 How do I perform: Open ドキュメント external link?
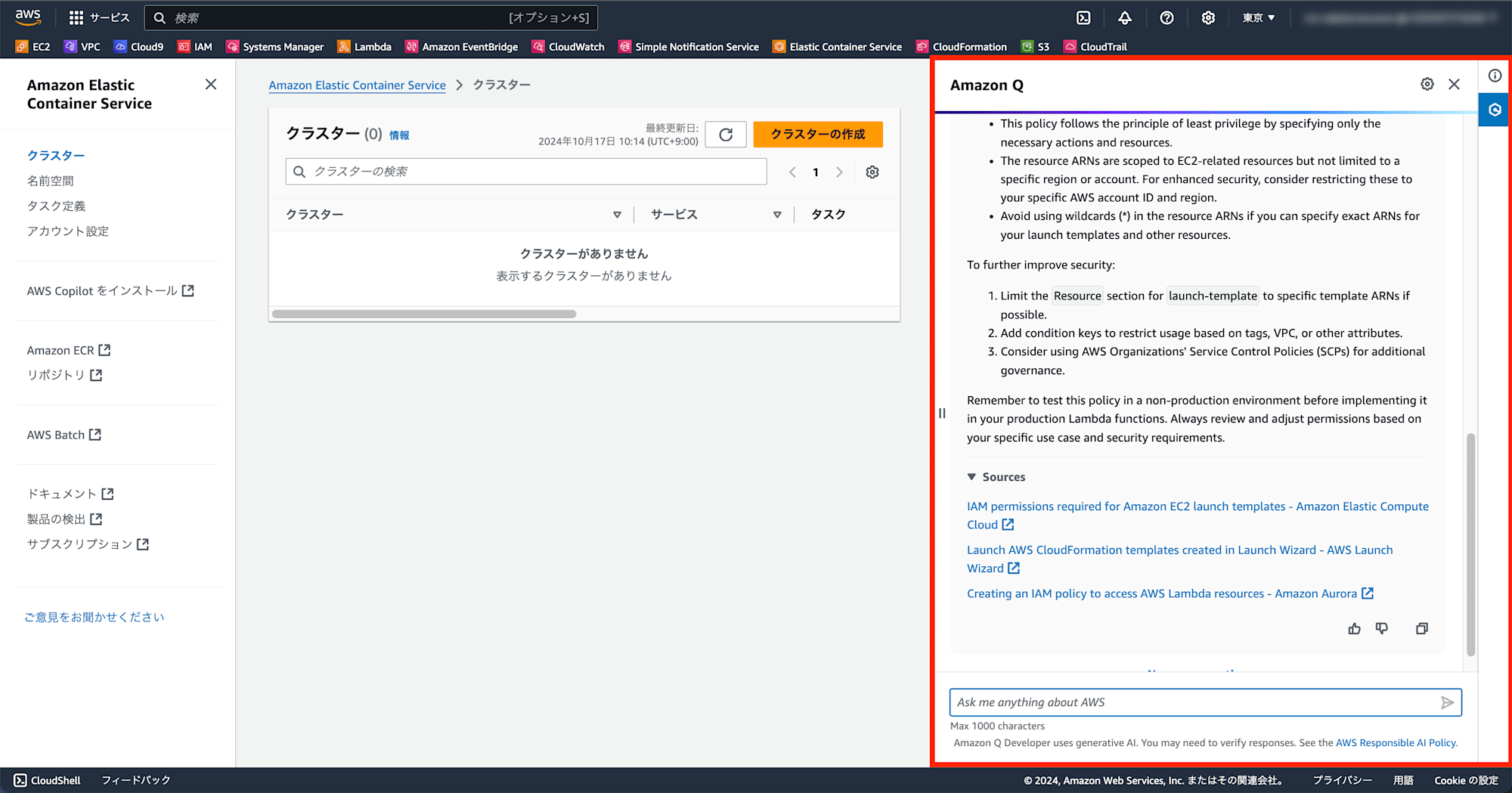(70, 494)
